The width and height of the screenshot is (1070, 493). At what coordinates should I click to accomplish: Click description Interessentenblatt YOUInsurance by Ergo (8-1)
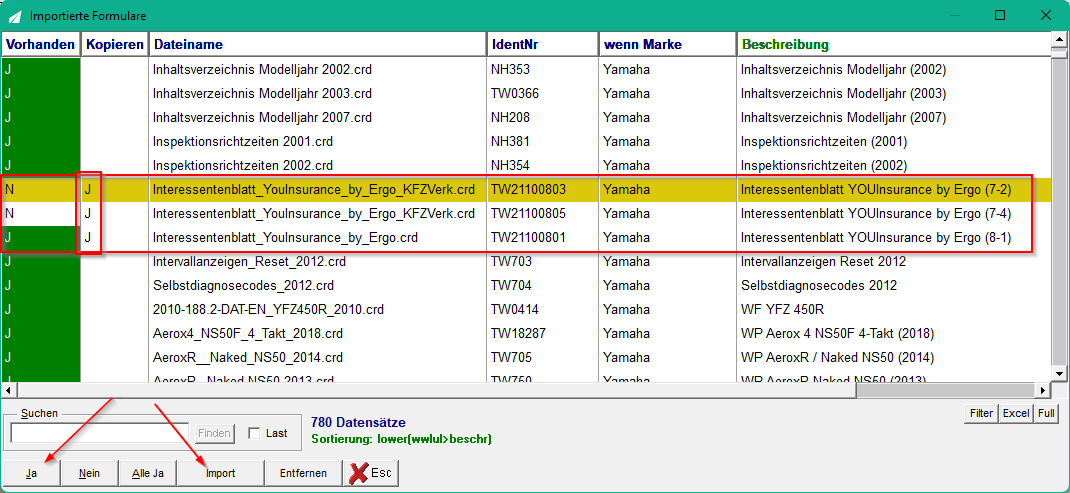point(876,238)
